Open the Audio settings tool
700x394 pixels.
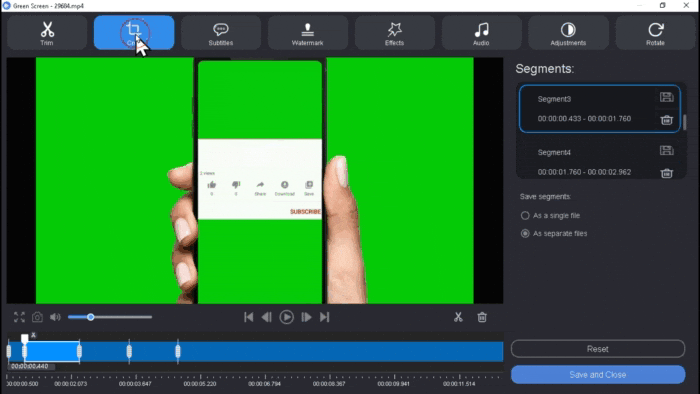pyautogui.click(x=481, y=33)
